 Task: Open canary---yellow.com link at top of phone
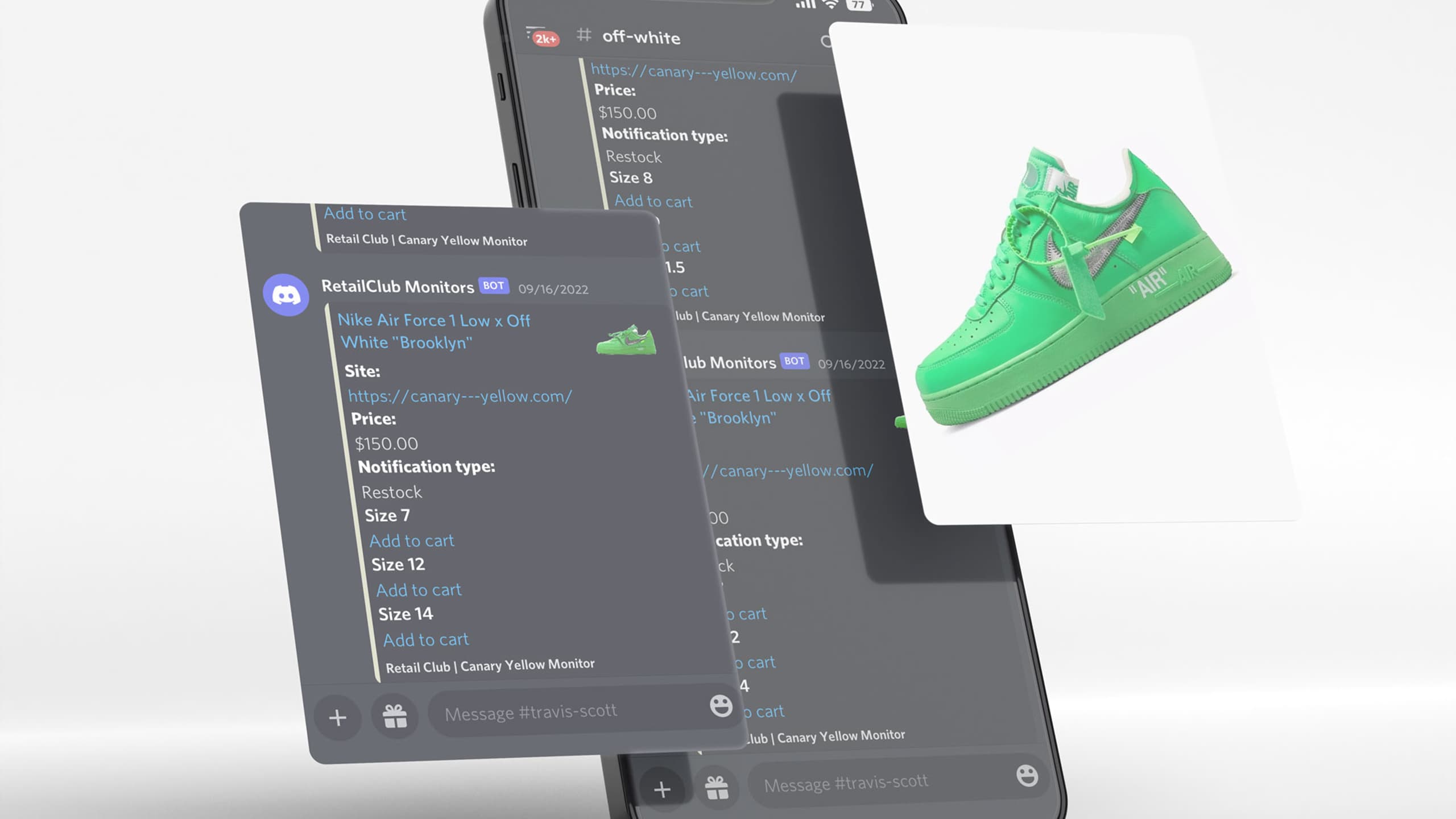click(694, 72)
